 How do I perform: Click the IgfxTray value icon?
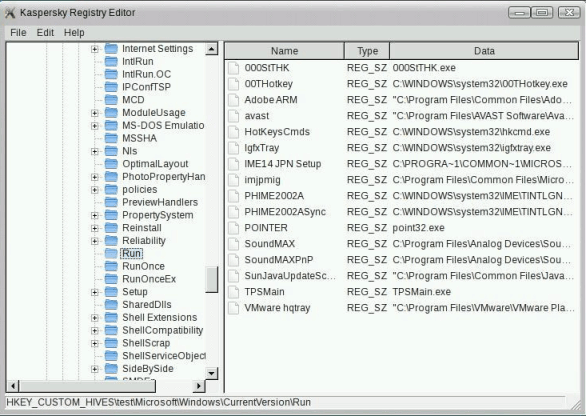(234, 148)
